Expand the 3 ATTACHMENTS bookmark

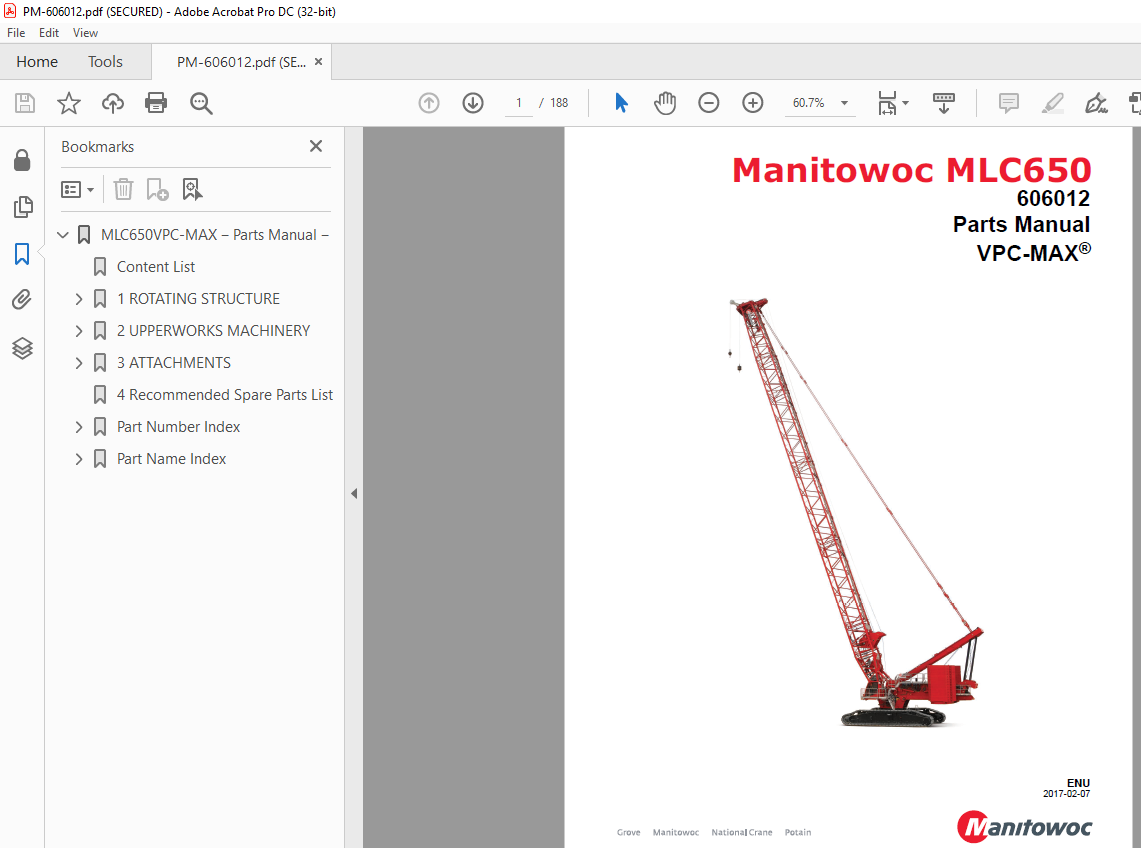79,363
